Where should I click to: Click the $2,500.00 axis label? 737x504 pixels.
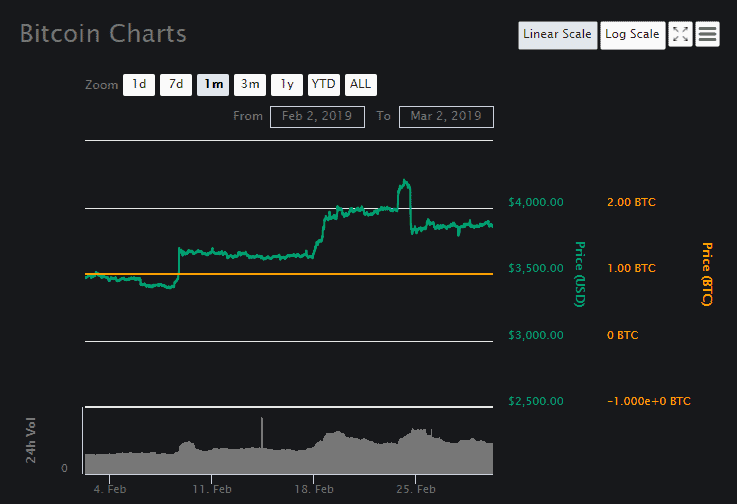click(536, 401)
